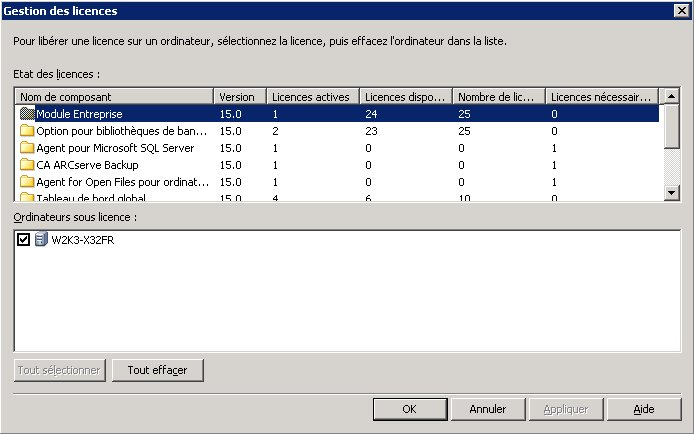Viewport: 694px width, 434px height.
Task: Sort by Licences actives column header
Action: tap(312, 96)
